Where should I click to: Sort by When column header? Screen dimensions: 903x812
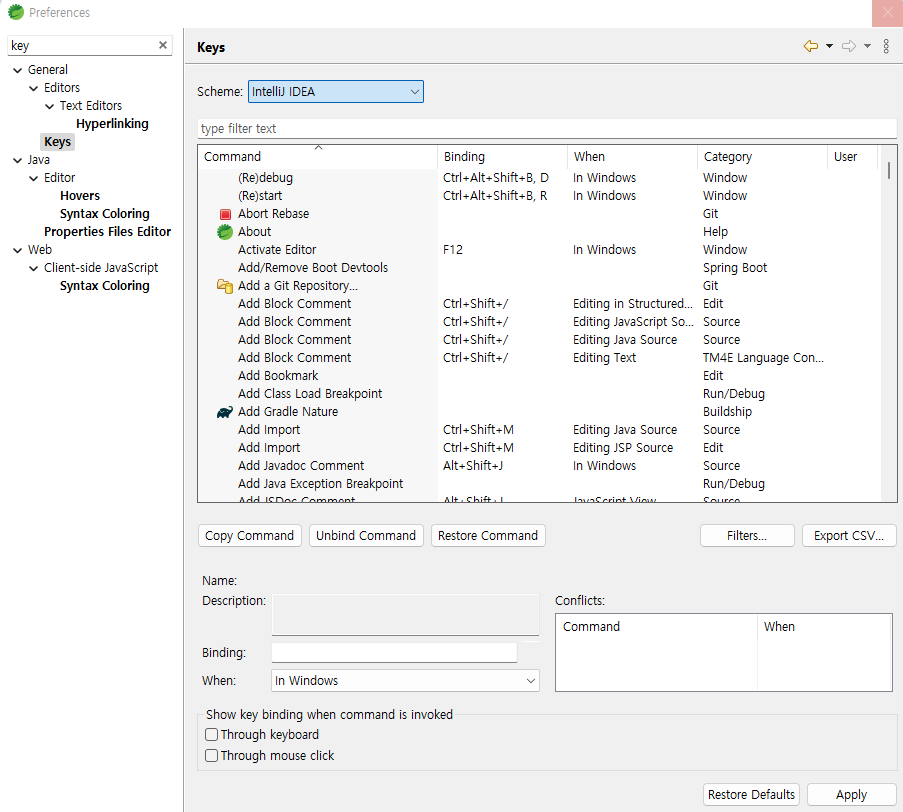tap(632, 157)
